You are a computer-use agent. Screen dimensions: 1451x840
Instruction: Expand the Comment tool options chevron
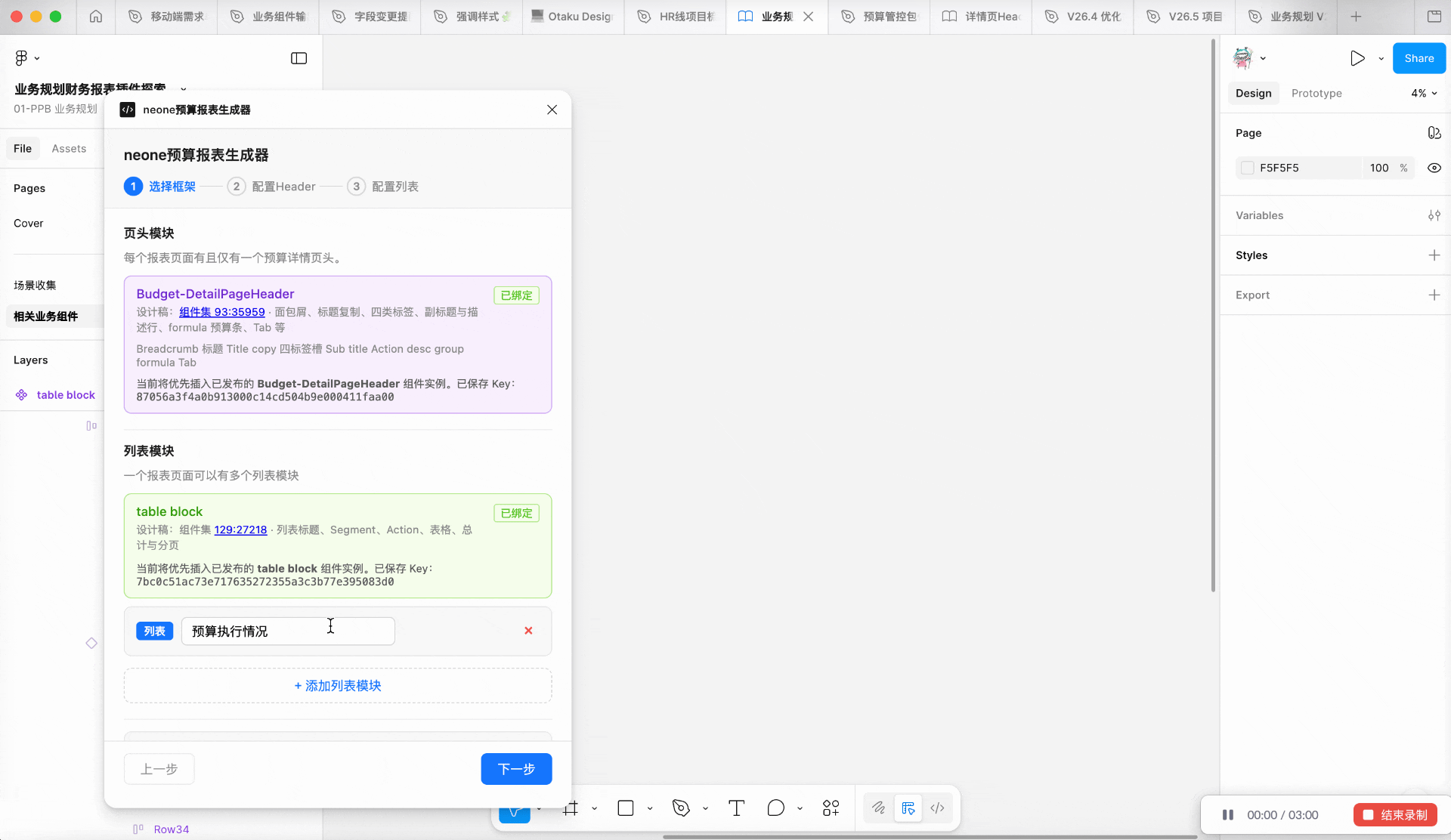coord(800,808)
